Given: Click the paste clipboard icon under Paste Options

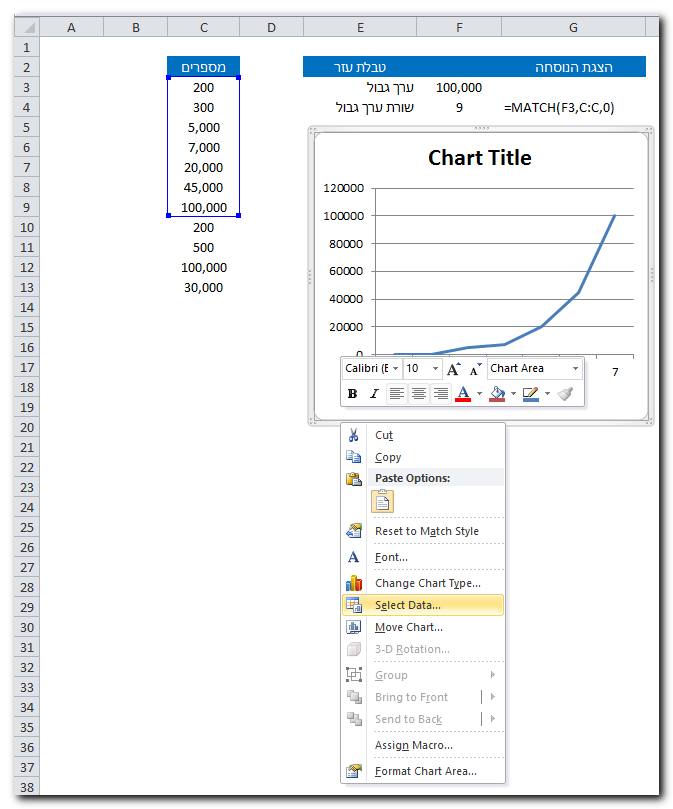Looking at the screenshot, I should tap(382, 502).
